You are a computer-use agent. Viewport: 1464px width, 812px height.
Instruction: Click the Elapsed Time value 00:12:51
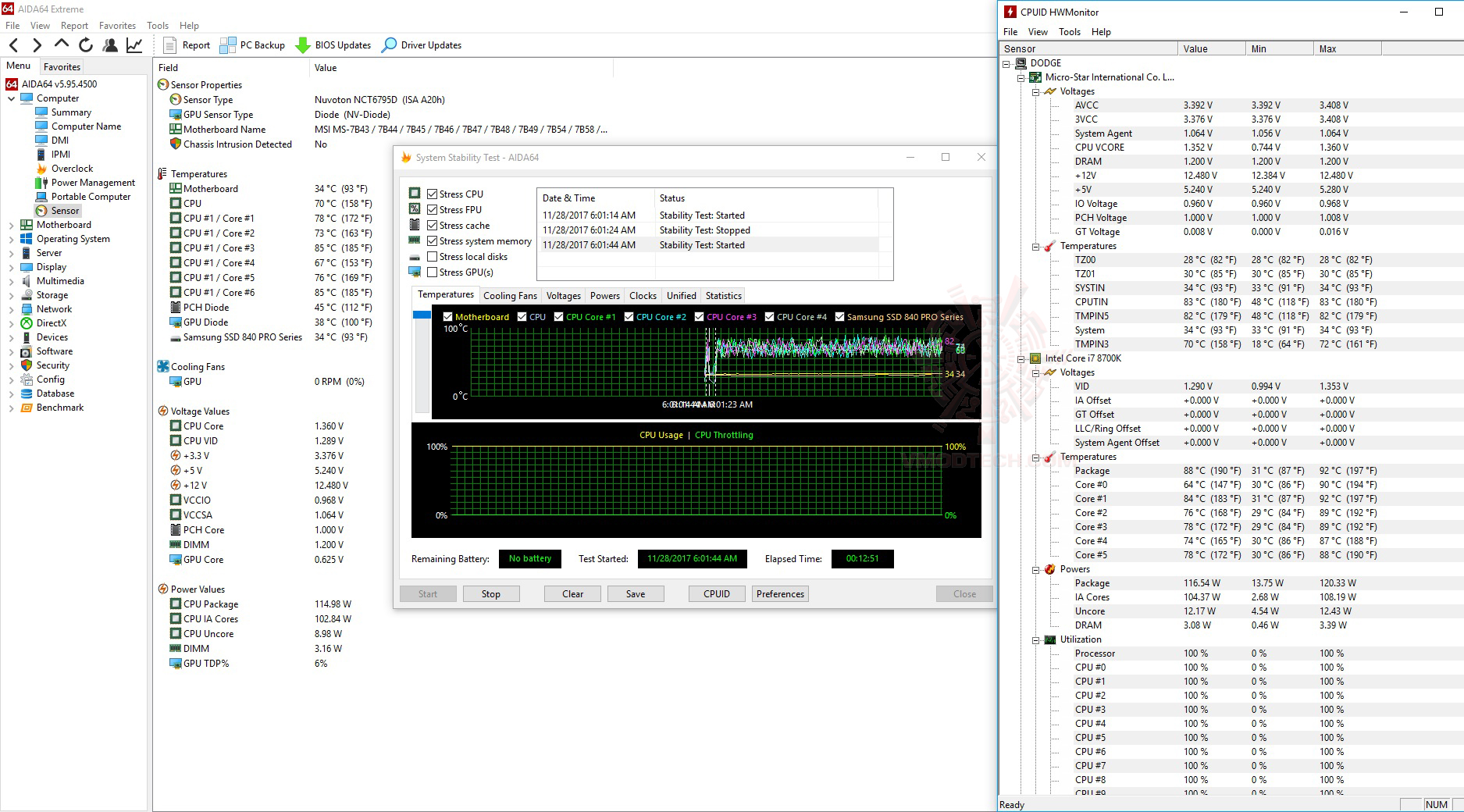862,559
